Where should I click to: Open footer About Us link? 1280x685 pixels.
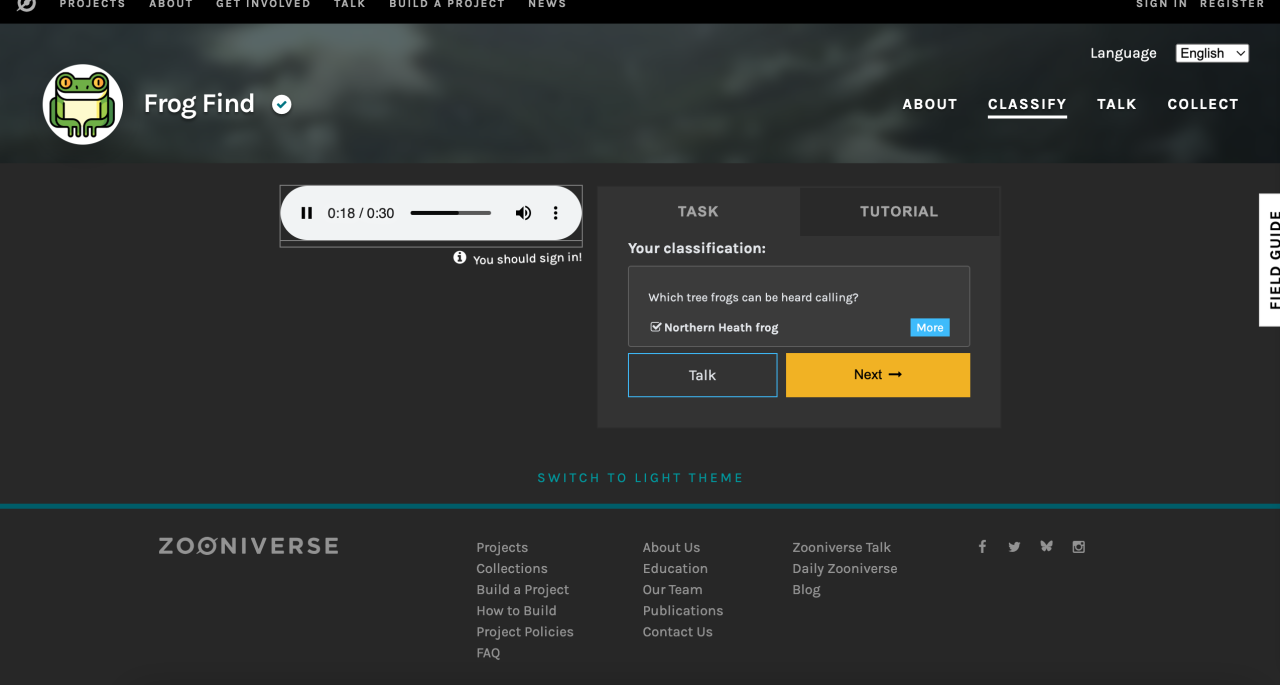click(671, 547)
